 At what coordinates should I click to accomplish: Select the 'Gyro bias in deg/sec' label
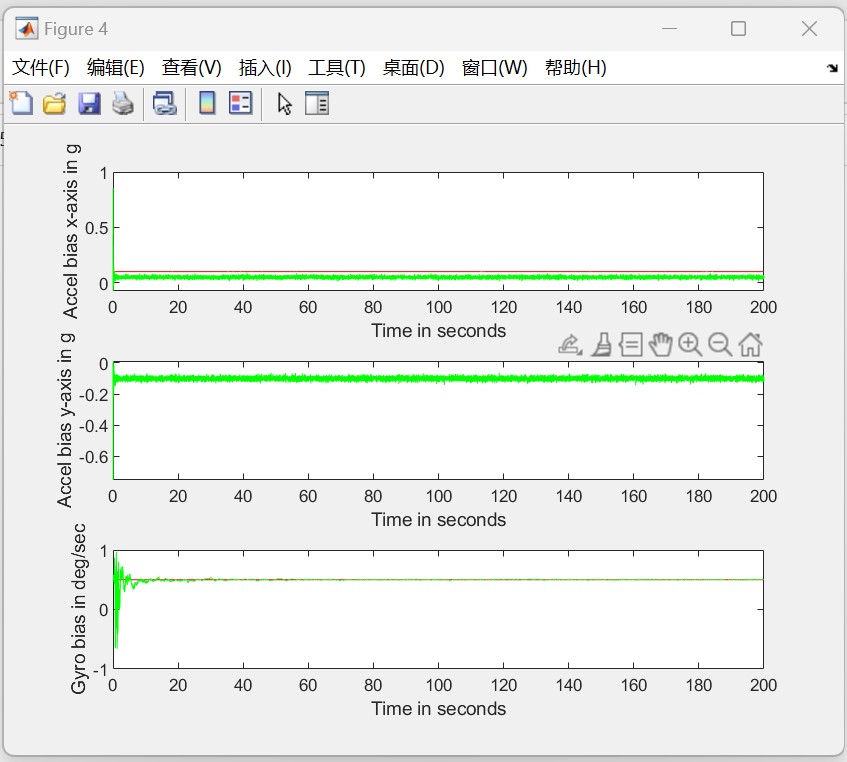coord(78,609)
